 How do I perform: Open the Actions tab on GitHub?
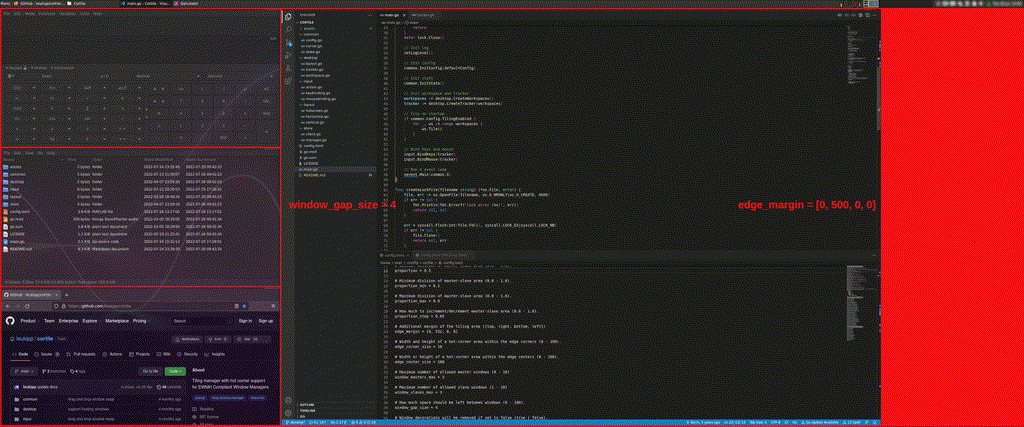pos(112,354)
